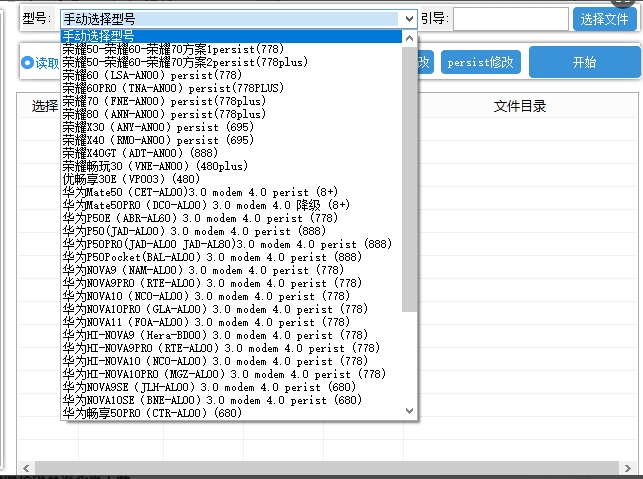Select 华为Mate50 (CET-AL00) entry

point(231,192)
